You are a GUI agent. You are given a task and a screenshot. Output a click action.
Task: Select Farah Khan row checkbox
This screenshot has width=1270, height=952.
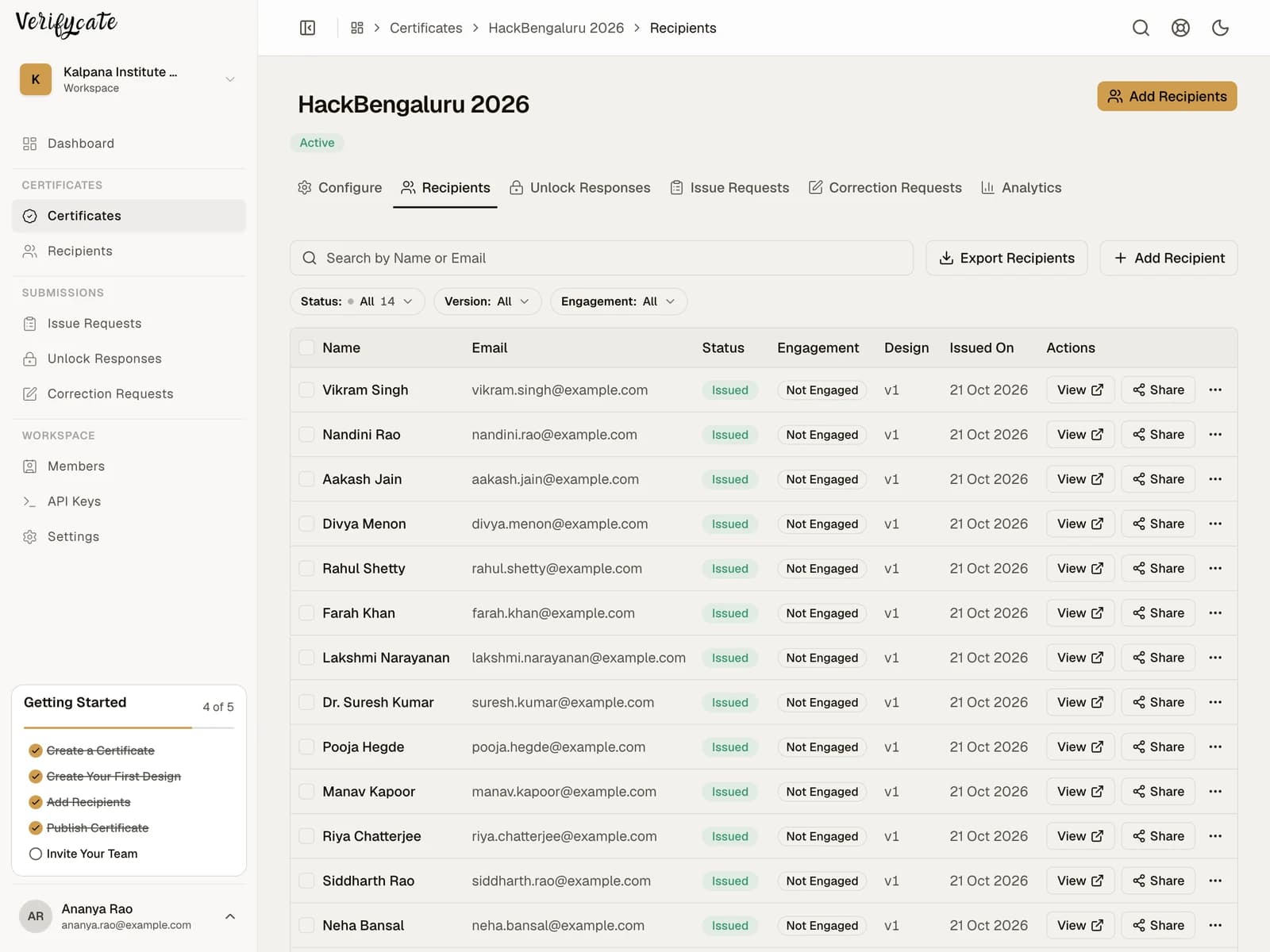coord(306,613)
